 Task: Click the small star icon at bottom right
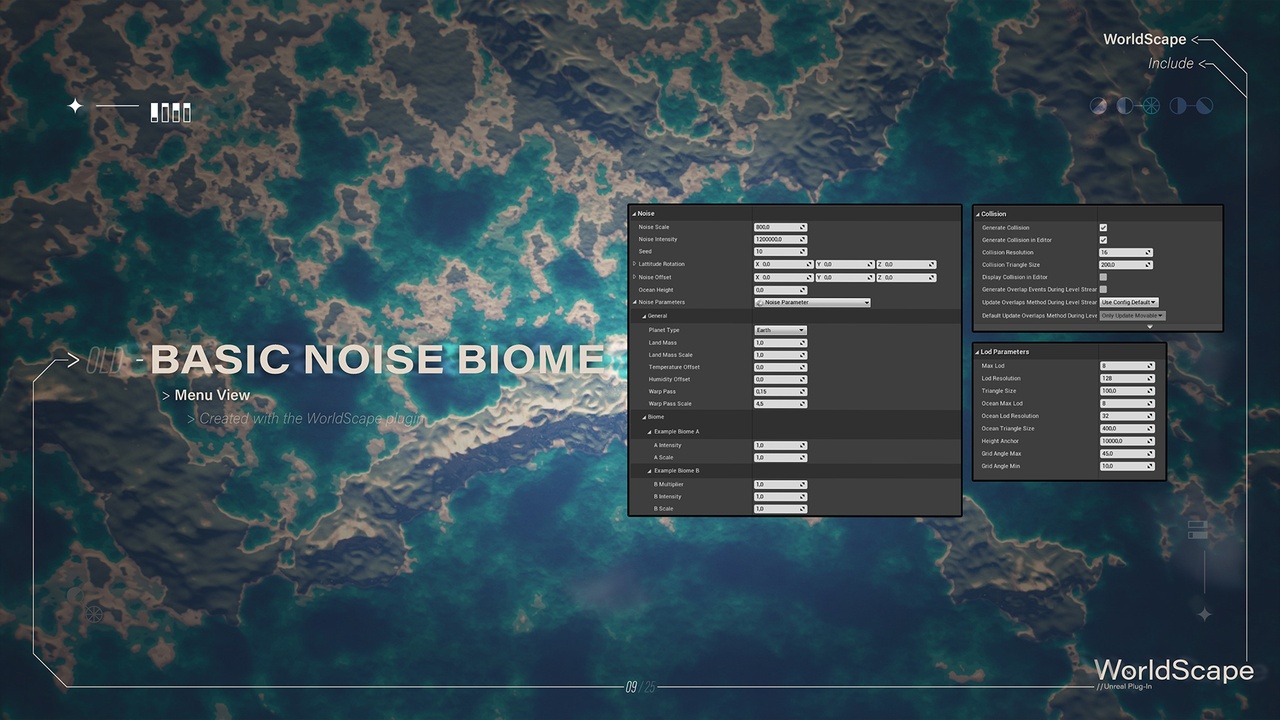click(x=1204, y=614)
